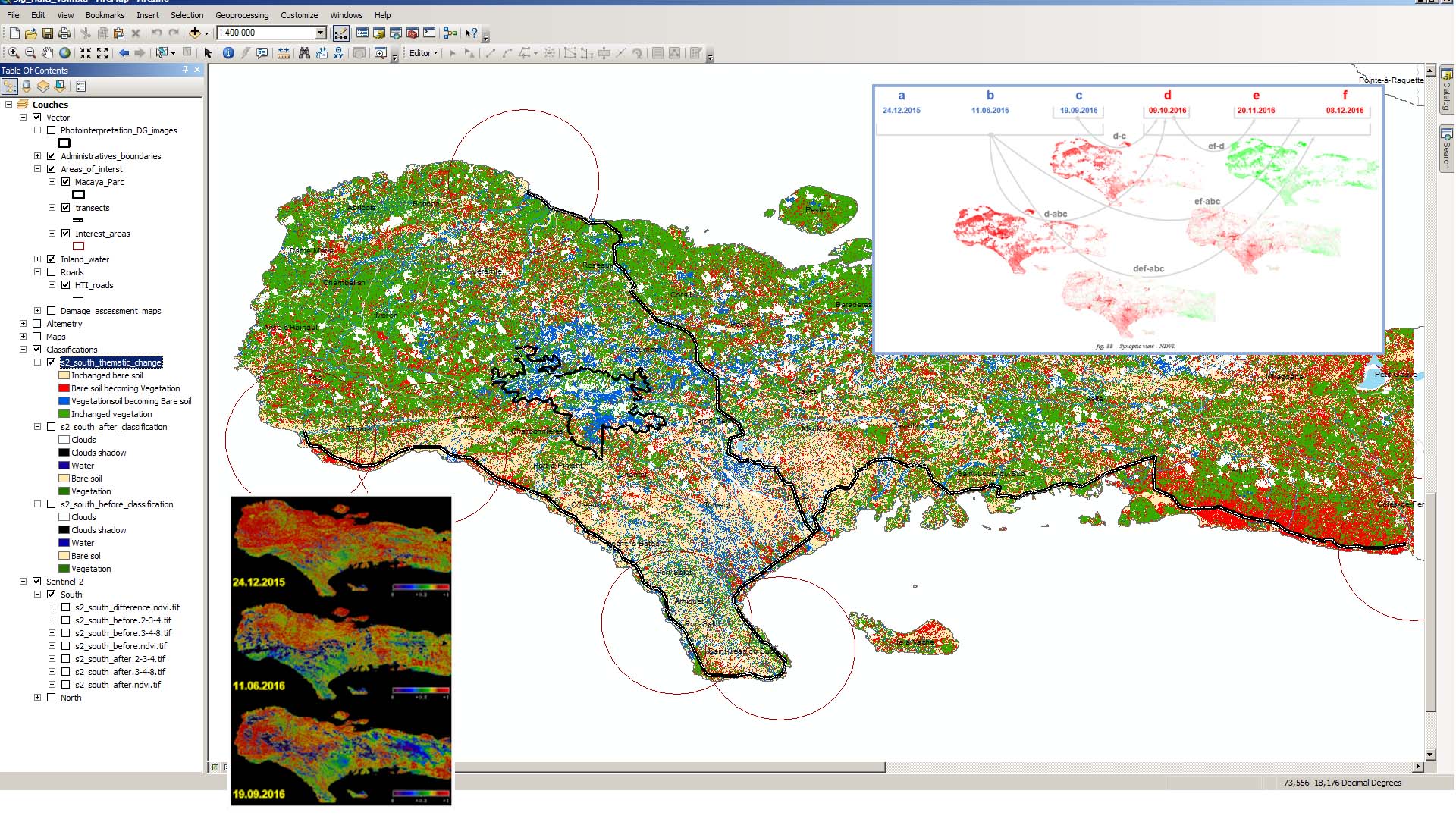
Task: Click green Inchanged vegetation swatch
Action: (64, 414)
